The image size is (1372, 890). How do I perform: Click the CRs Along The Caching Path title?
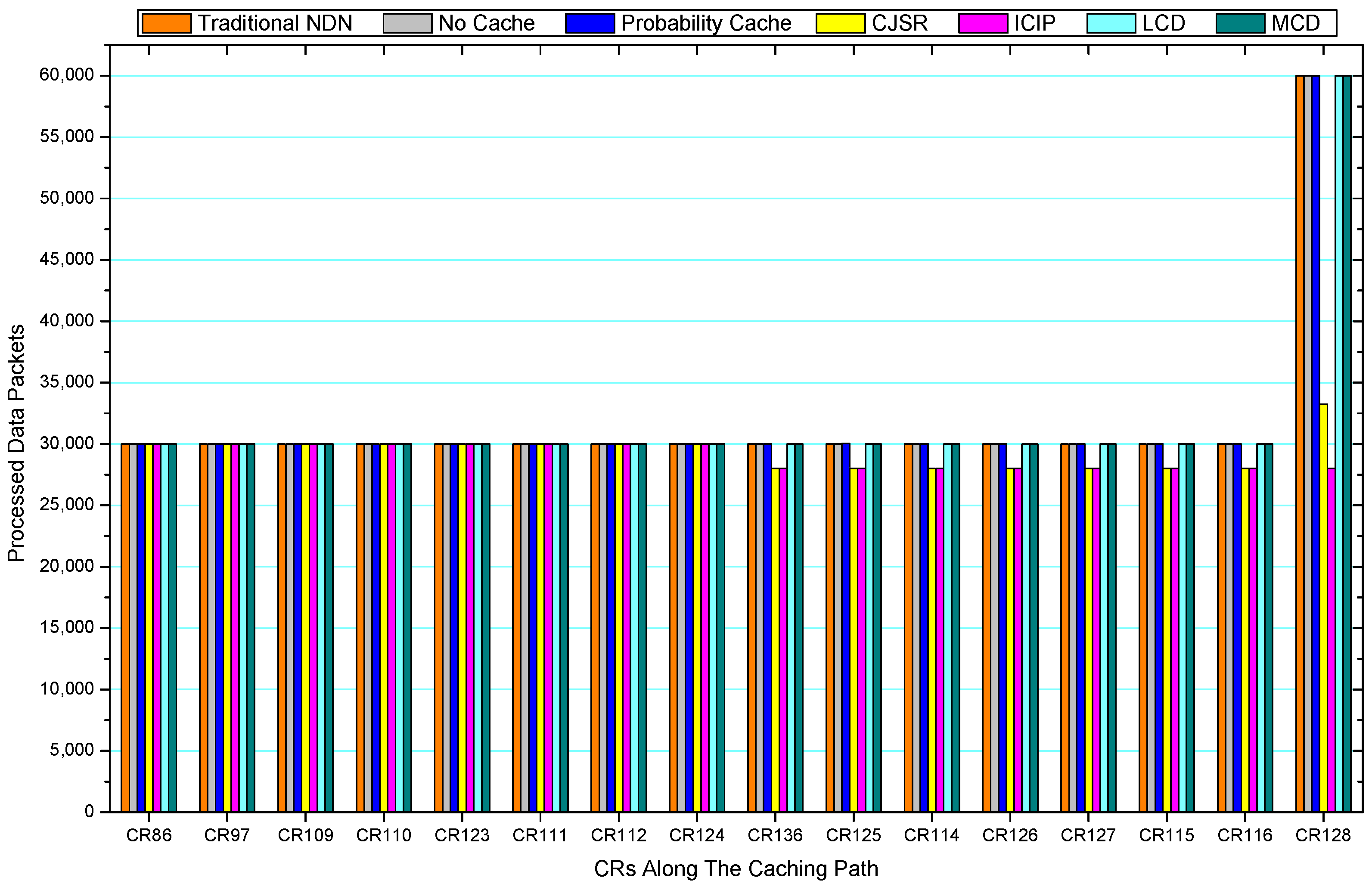click(x=736, y=868)
